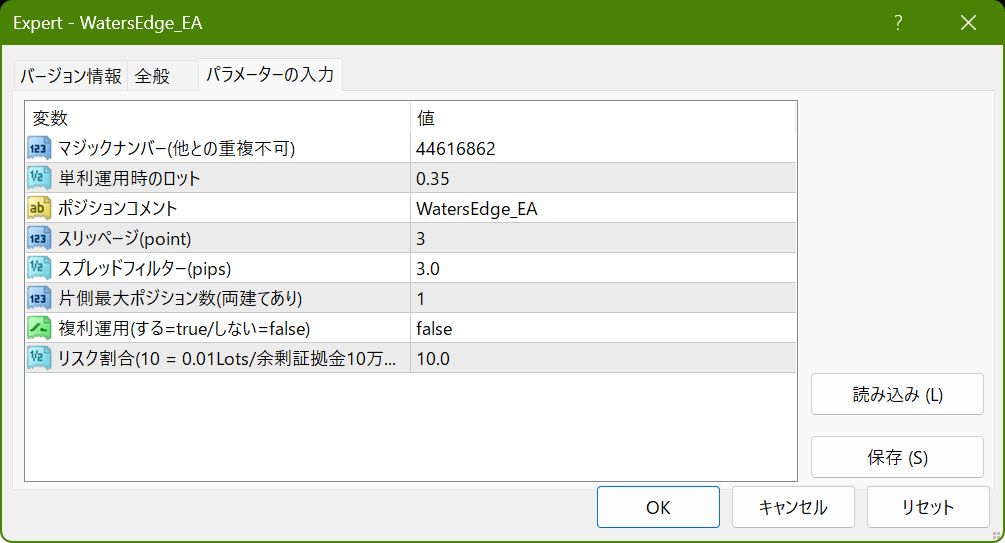Click the integer icon beside マジックナンバー
Screen dimensions: 1005x543
click(x=40, y=149)
